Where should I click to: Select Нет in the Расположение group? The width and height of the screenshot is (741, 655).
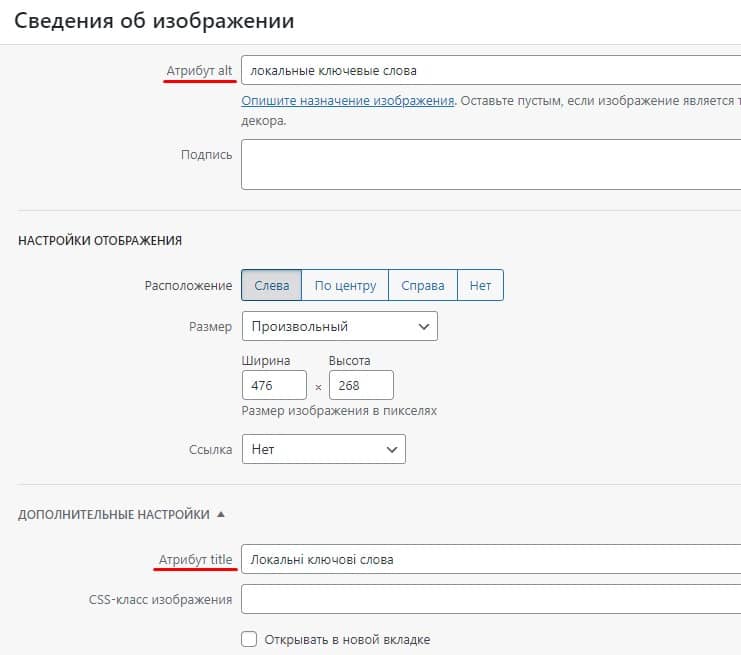point(480,285)
